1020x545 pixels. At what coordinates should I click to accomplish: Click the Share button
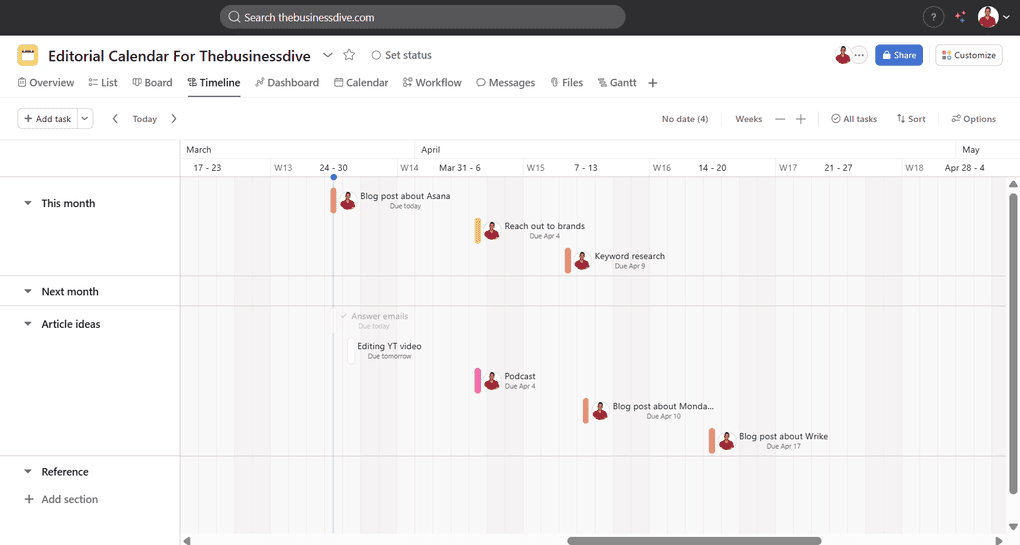click(899, 55)
